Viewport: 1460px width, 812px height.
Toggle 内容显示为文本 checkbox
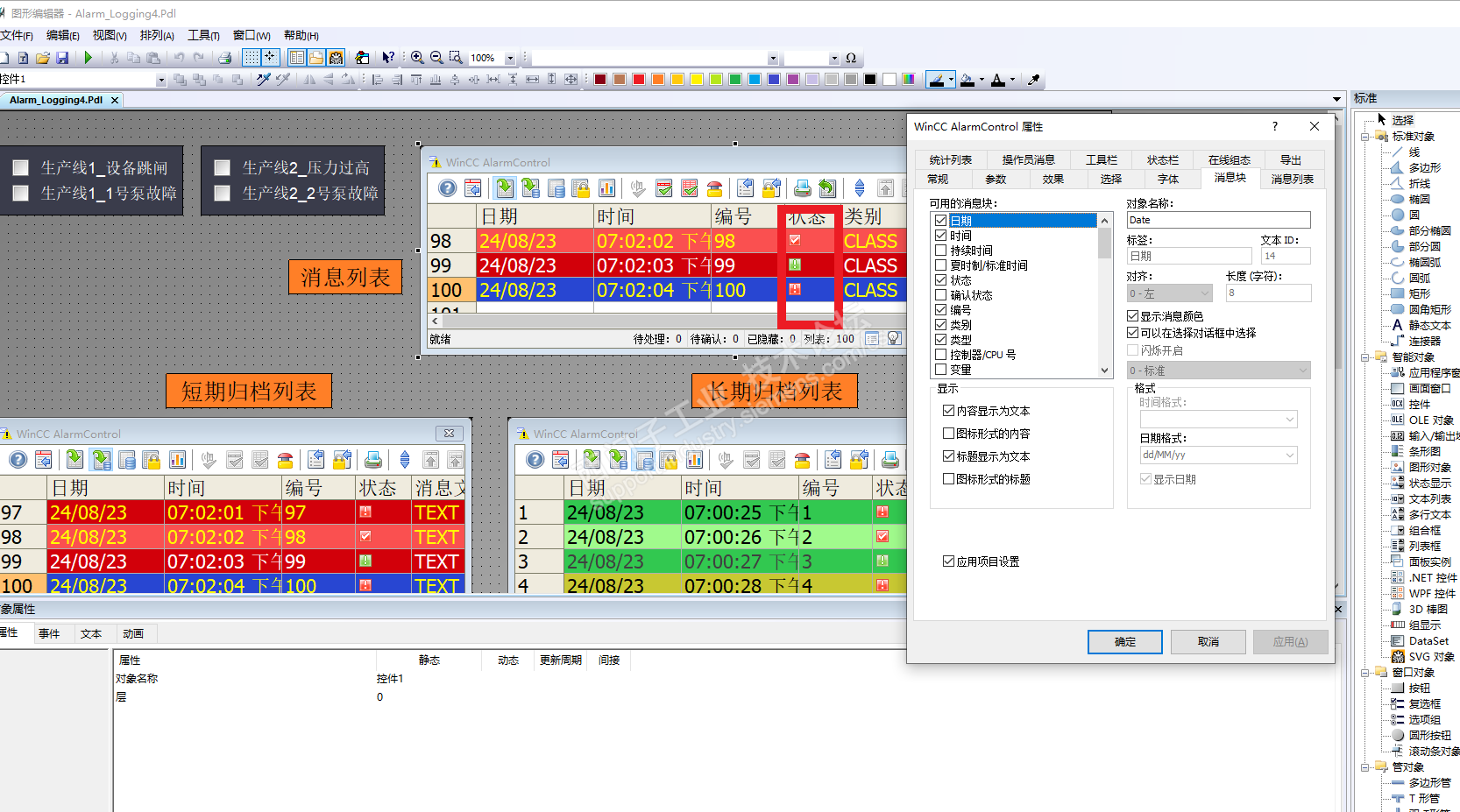(x=948, y=411)
